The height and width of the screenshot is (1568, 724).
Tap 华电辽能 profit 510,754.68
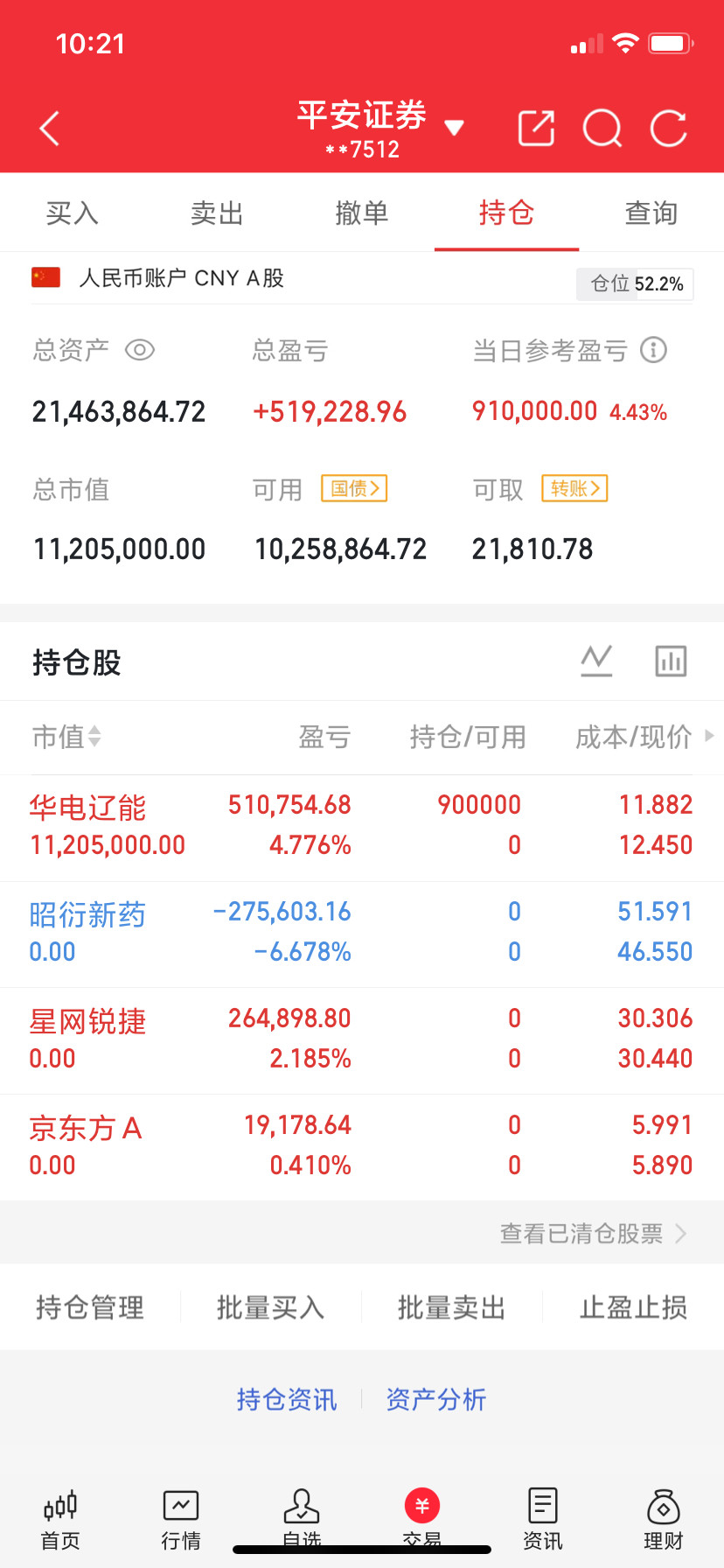tap(289, 805)
